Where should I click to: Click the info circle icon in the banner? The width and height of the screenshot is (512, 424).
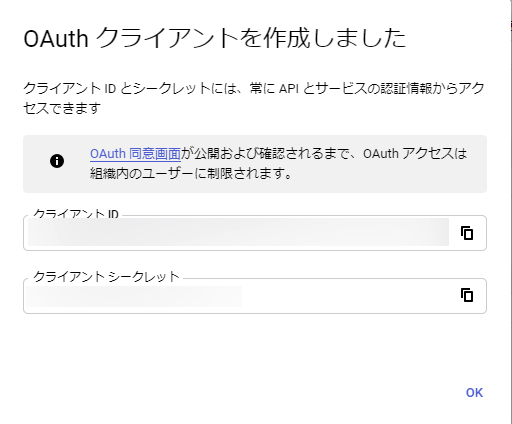click(x=57, y=161)
